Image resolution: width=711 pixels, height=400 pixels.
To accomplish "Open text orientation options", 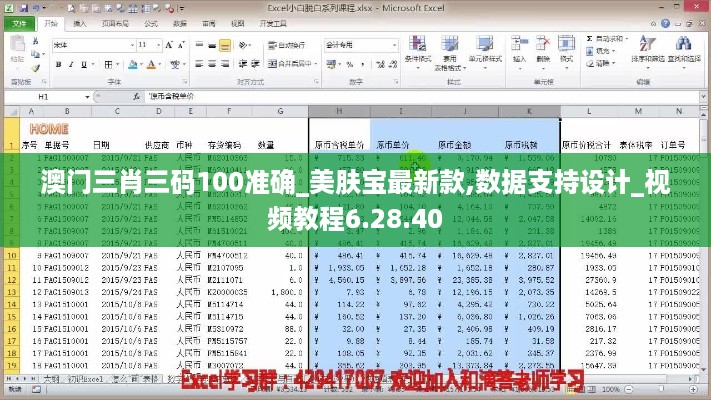I will point(244,45).
